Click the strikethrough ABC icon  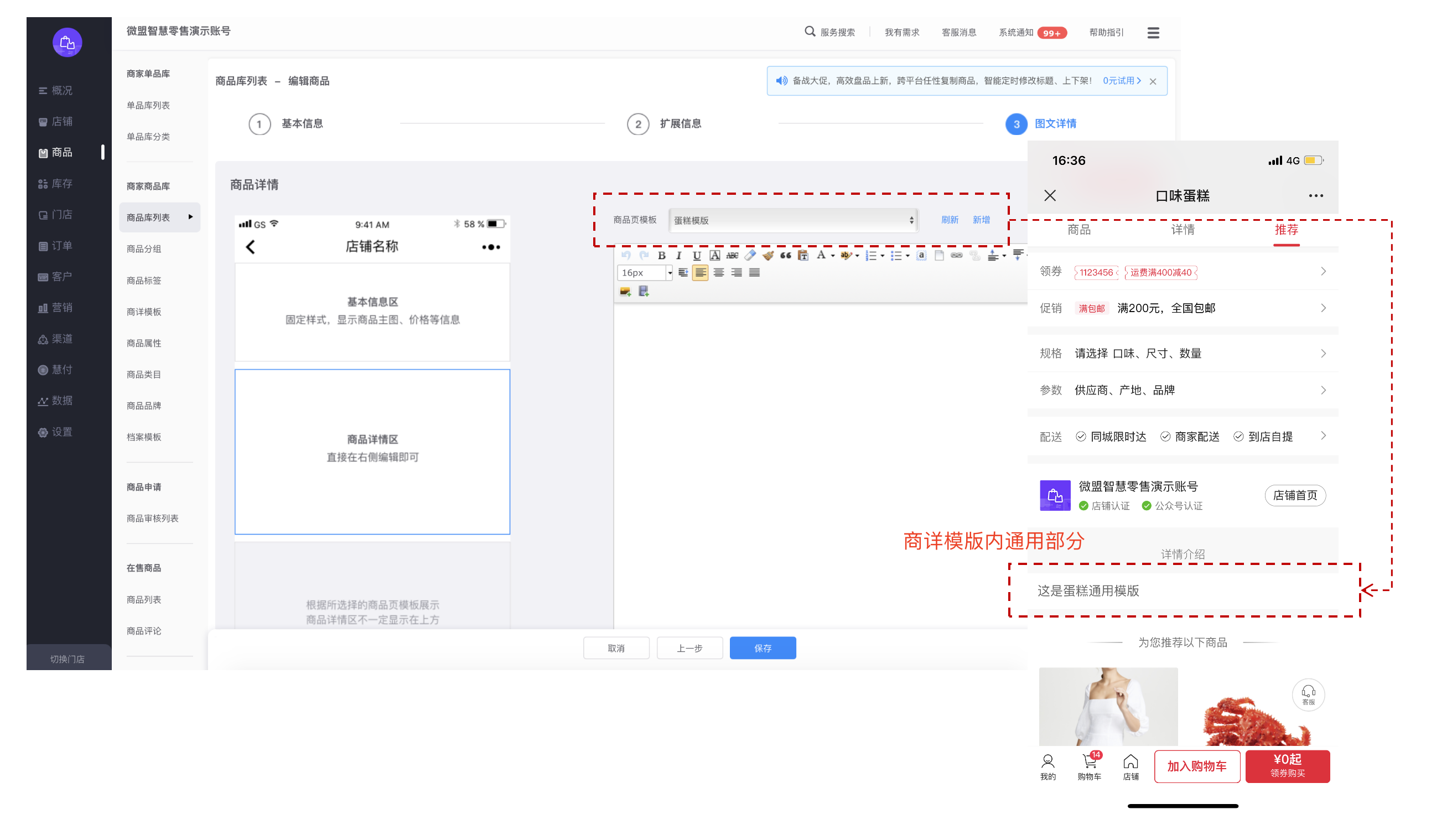coord(732,255)
